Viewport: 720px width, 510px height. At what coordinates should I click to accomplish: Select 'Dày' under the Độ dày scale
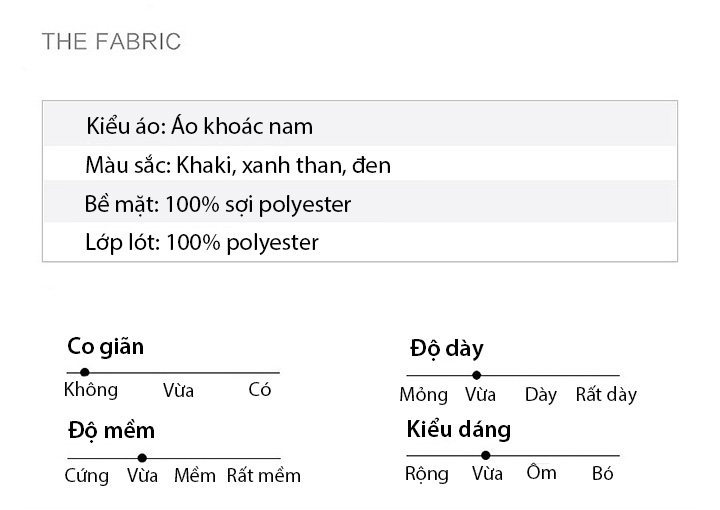click(540, 395)
